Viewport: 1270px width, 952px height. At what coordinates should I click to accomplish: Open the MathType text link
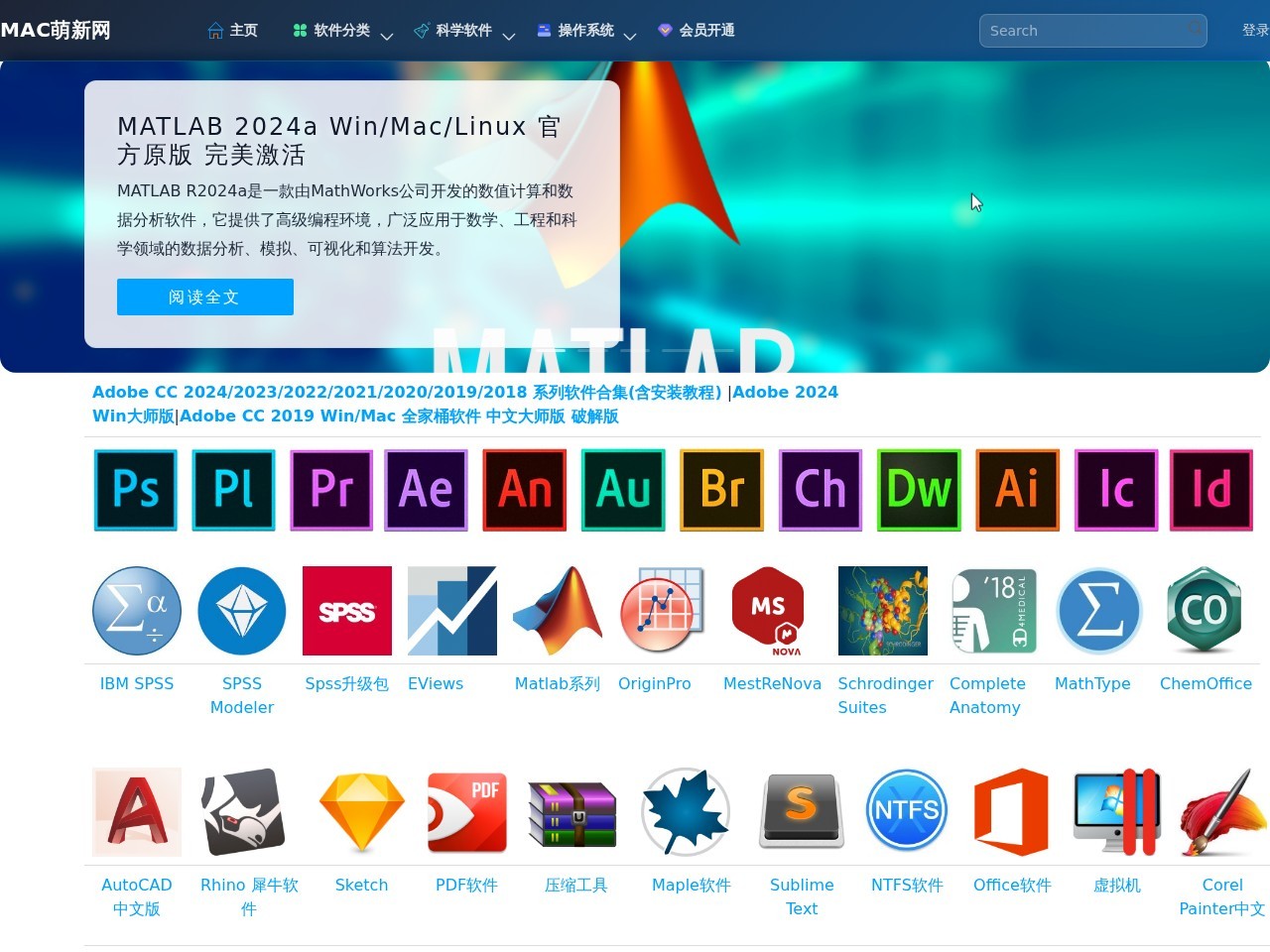tap(1092, 683)
